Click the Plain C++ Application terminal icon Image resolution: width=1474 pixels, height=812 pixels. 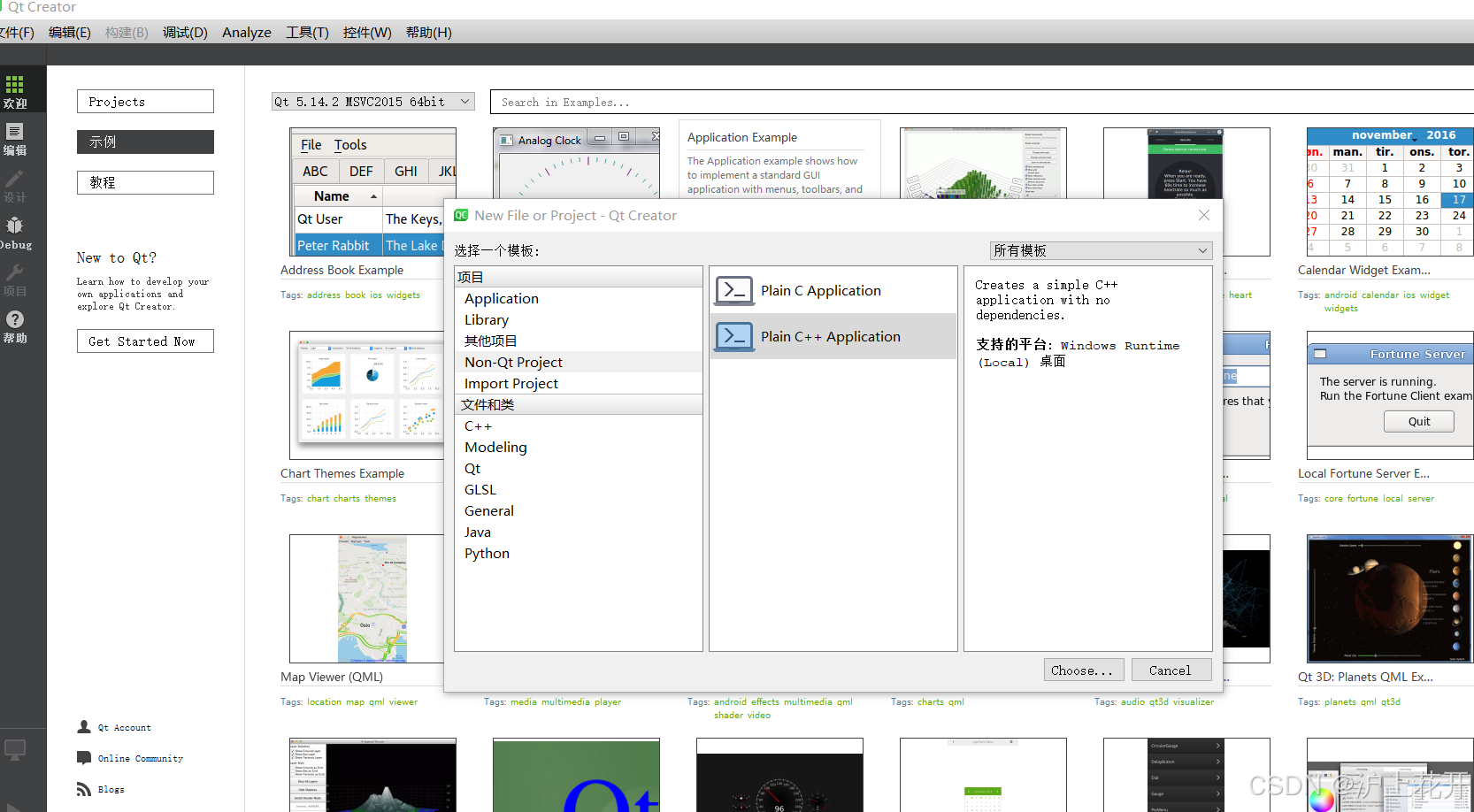pos(734,336)
